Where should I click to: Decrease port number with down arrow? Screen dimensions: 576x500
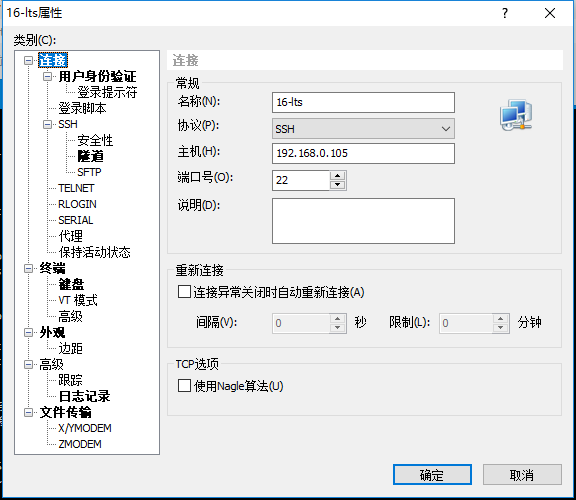pyautogui.click(x=338, y=185)
